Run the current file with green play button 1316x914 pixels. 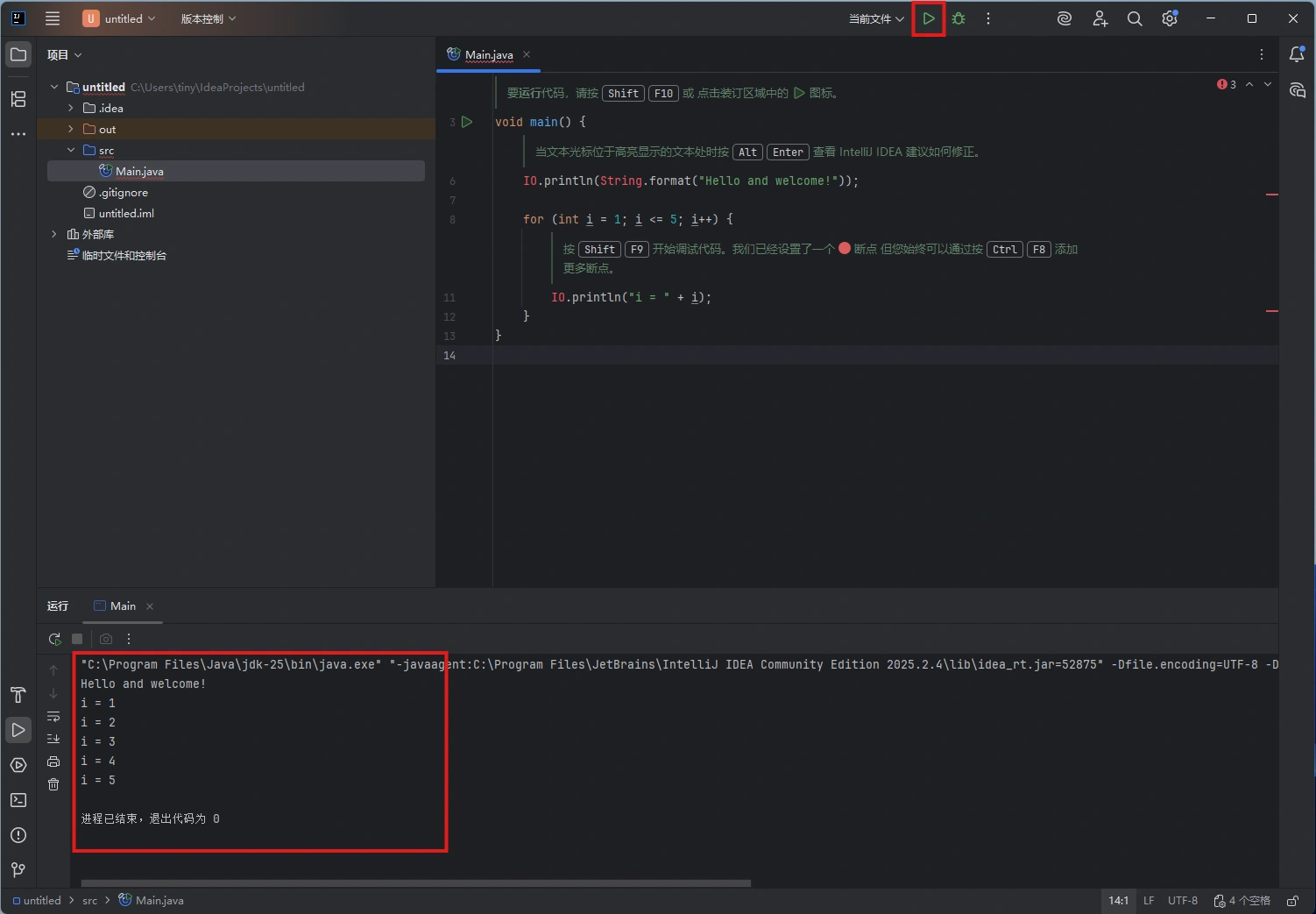point(928,18)
